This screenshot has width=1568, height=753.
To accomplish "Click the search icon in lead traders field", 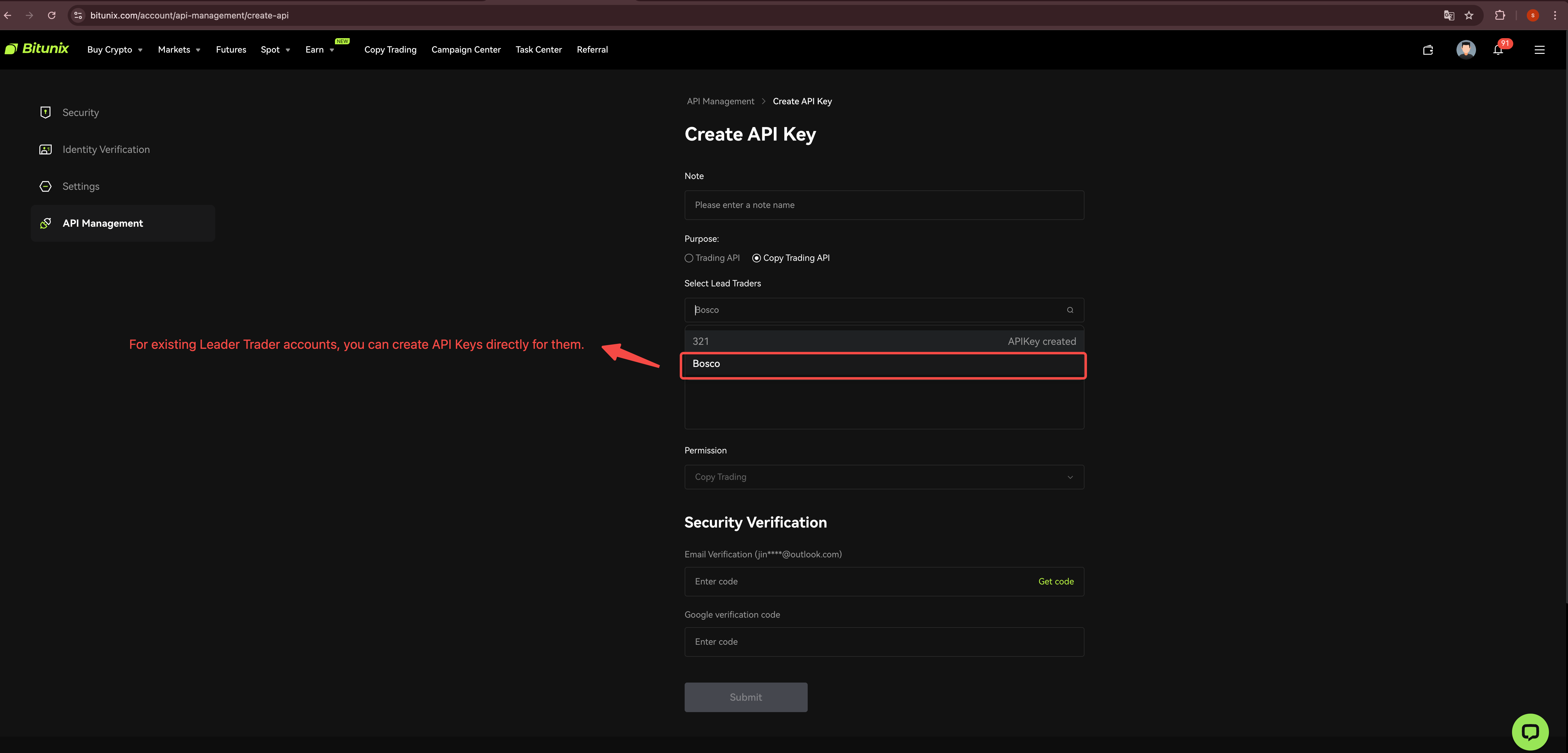I will pyautogui.click(x=1070, y=310).
